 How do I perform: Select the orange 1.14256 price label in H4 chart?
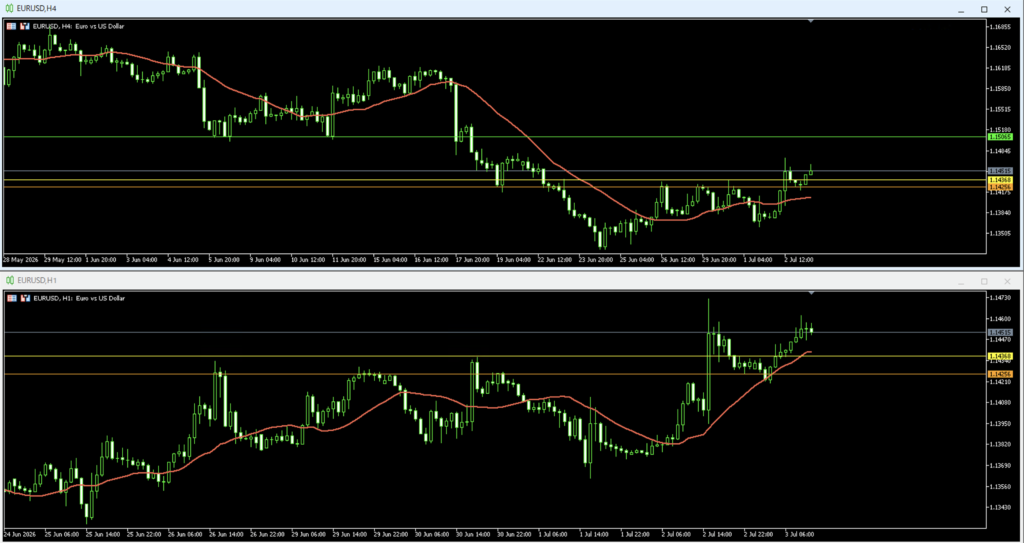1000,187
